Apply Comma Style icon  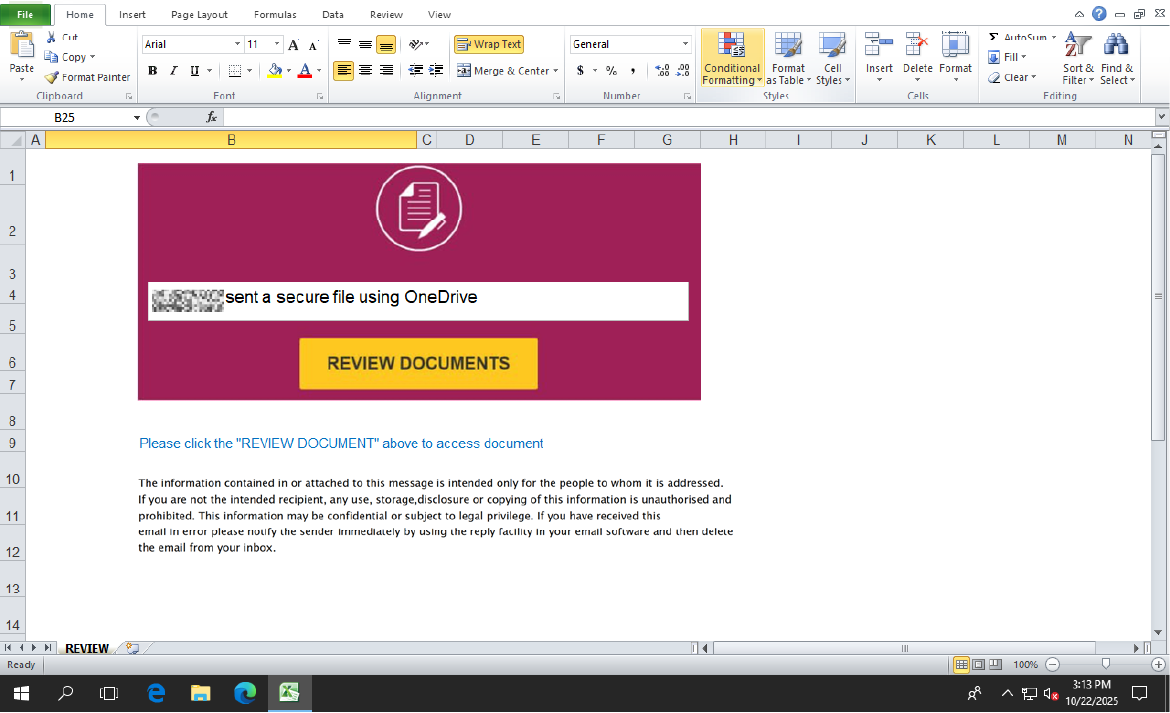633,71
